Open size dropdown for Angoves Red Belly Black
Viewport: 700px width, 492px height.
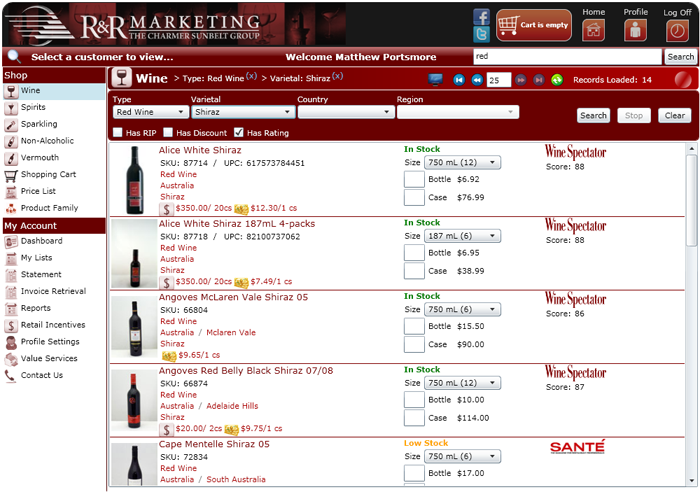pos(462,383)
